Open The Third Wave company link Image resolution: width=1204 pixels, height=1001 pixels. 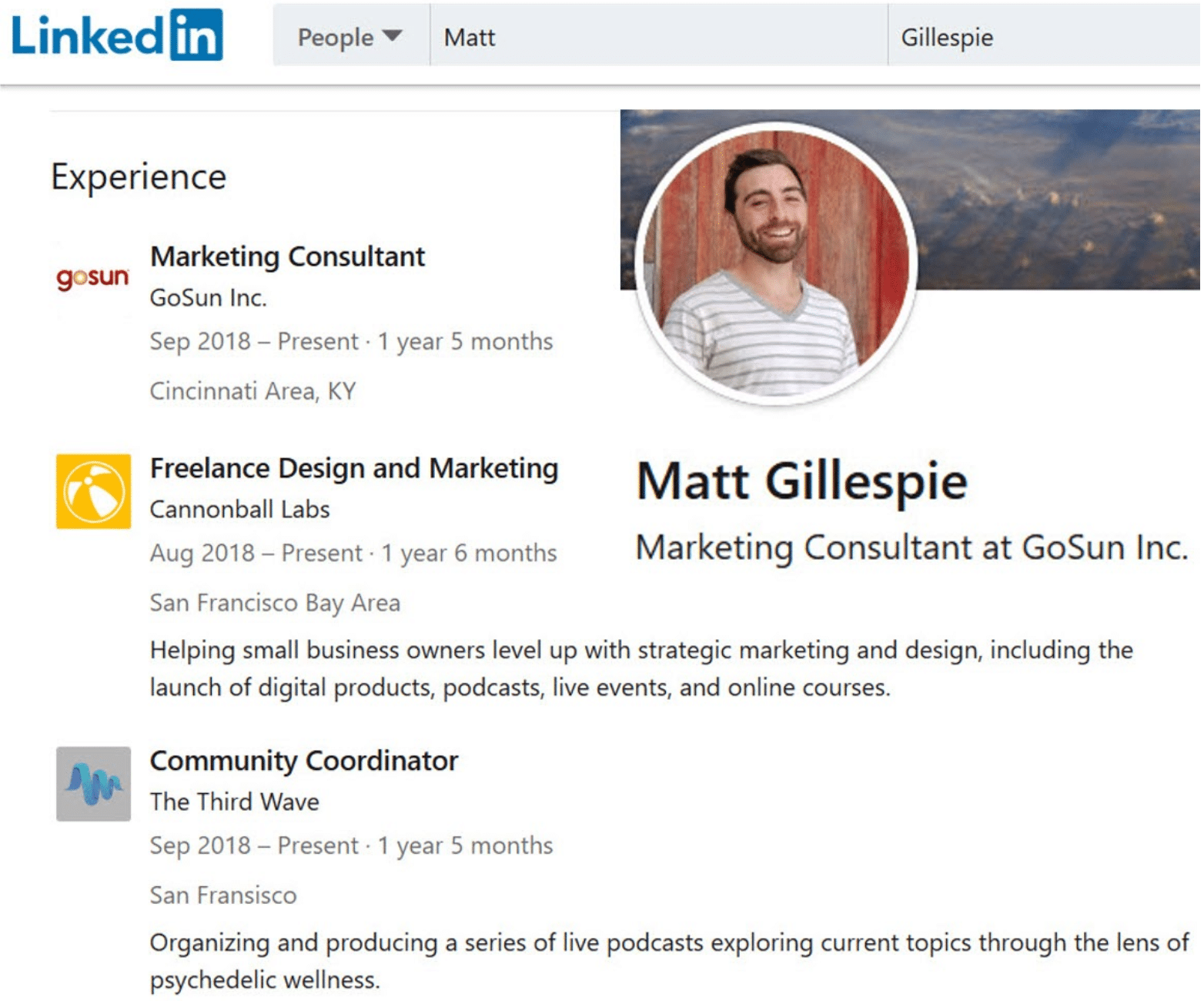(x=235, y=802)
